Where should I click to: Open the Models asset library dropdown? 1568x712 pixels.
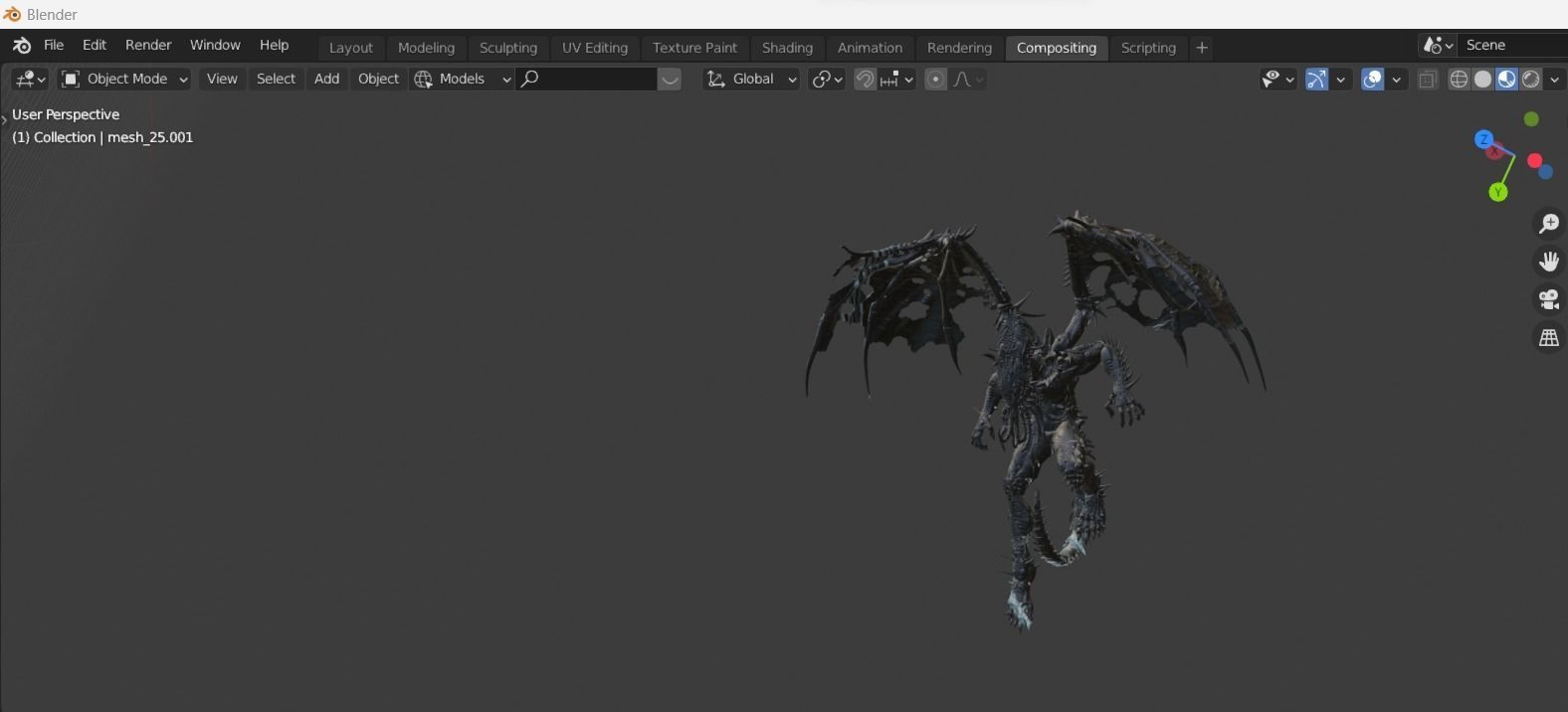pyautogui.click(x=463, y=79)
